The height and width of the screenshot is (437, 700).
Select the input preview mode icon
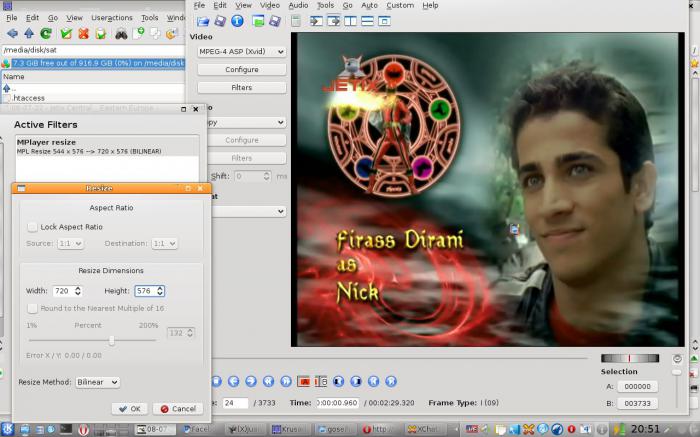click(317, 21)
